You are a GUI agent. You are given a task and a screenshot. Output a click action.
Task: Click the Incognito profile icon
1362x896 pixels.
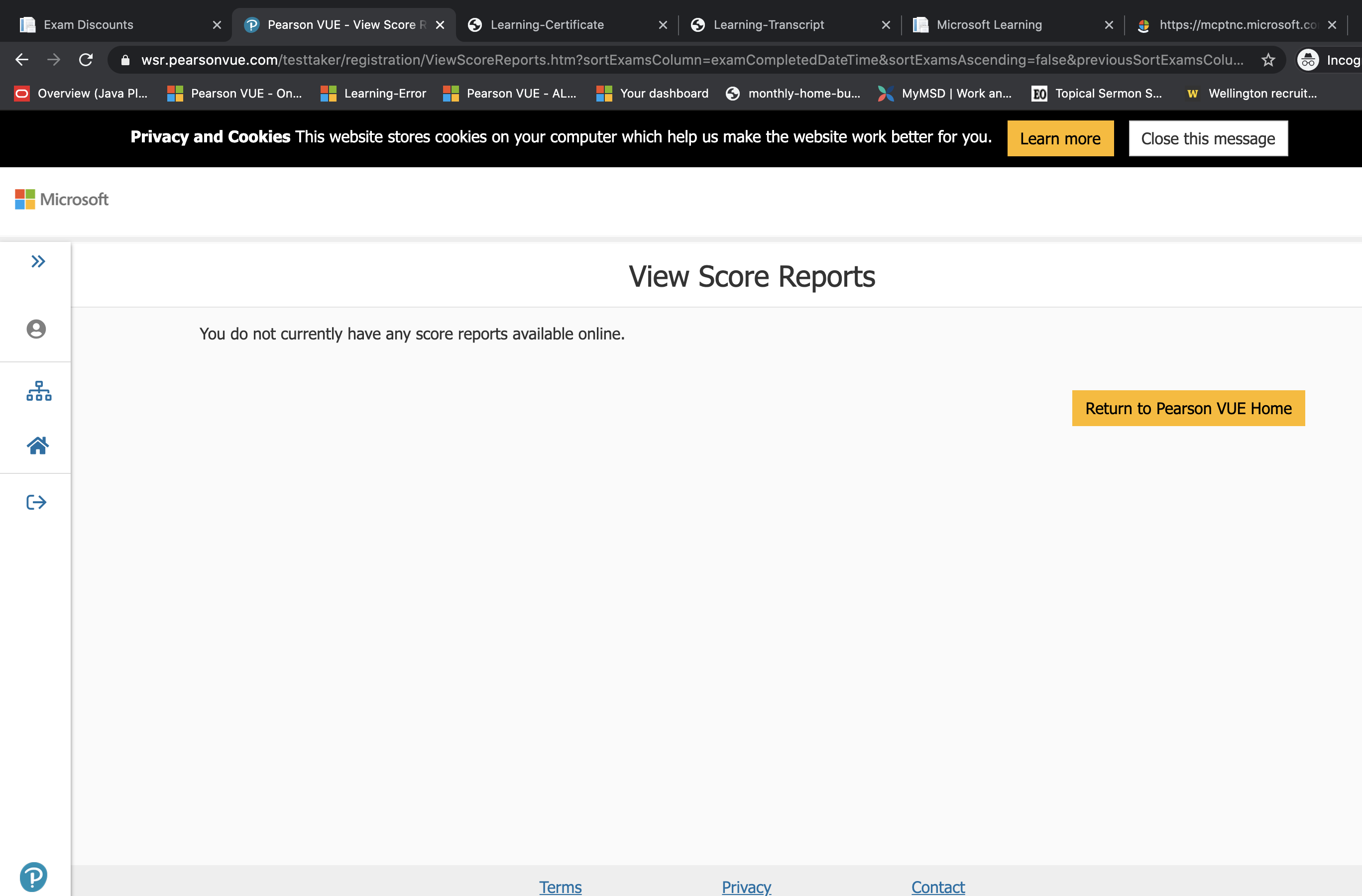[1308, 60]
